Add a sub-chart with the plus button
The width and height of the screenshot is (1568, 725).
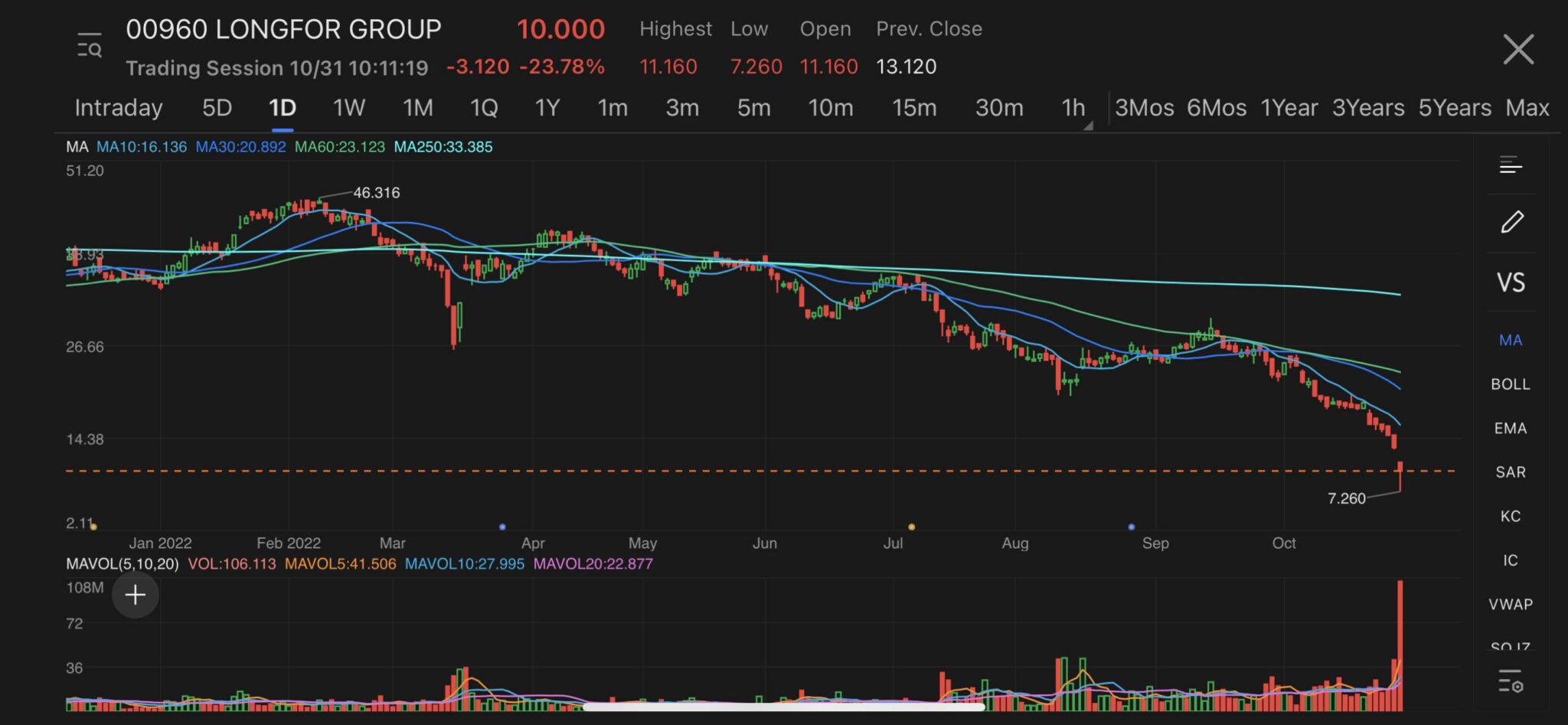pos(136,595)
